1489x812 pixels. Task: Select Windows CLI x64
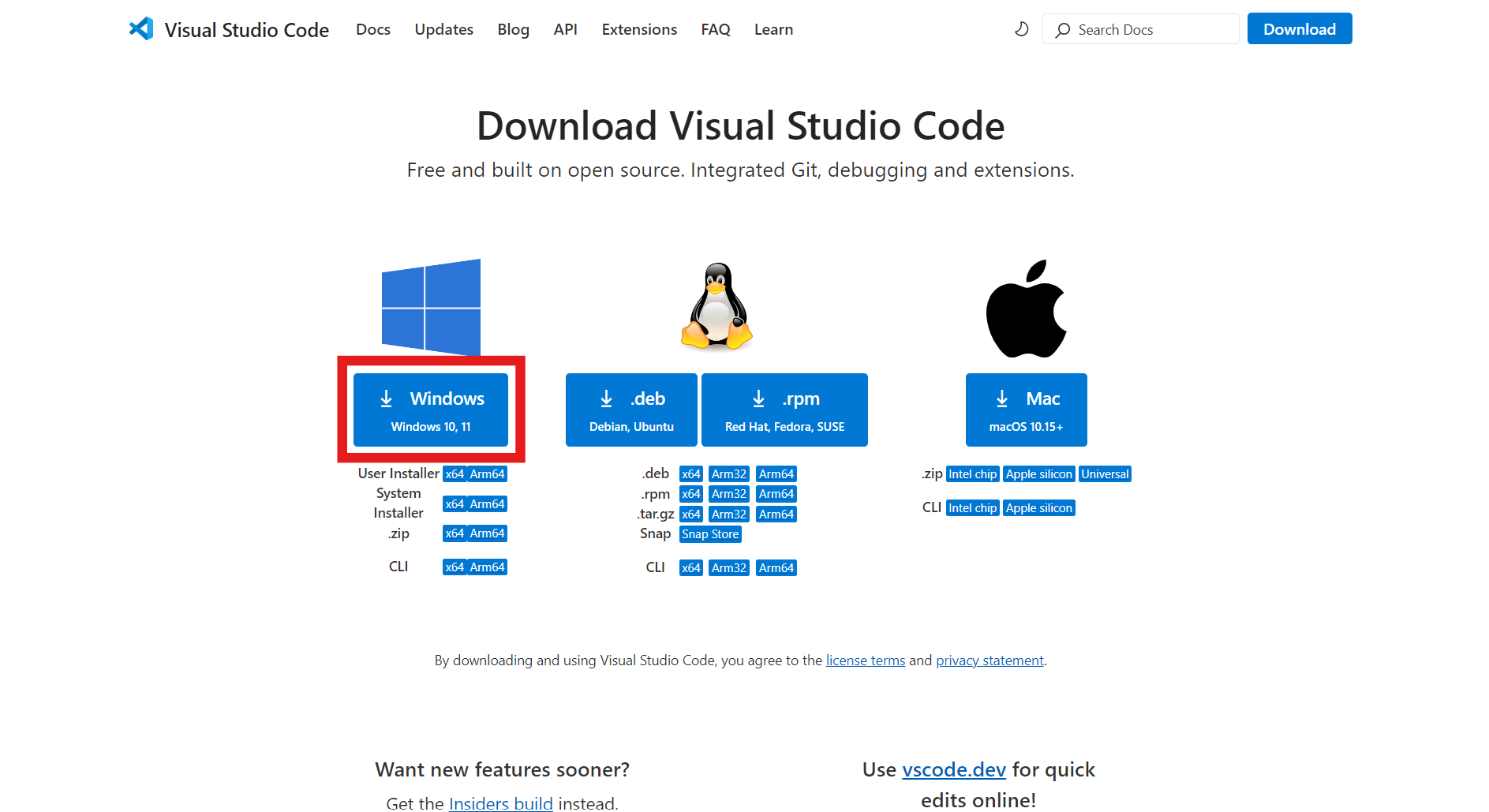pos(455,567)
